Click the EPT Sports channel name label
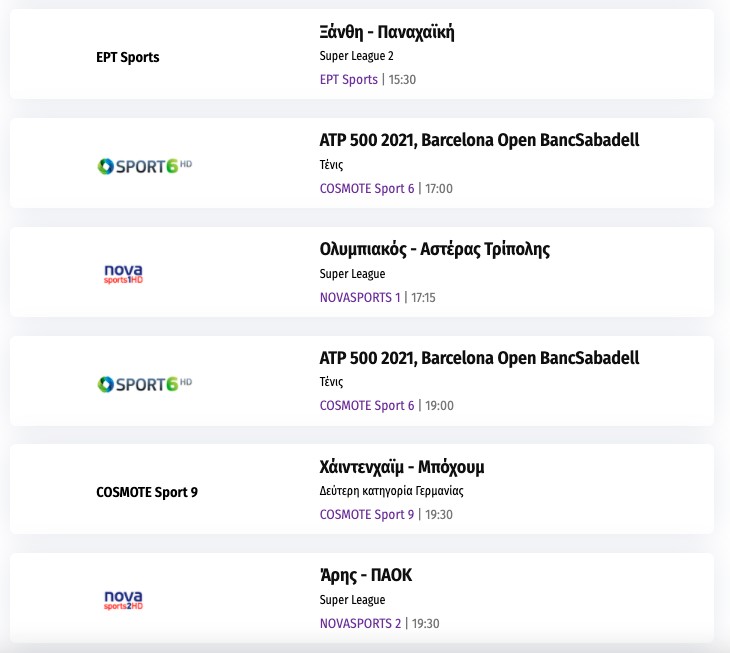Image resolution: width=730 pixels, height=653 pixels. pos(127,57)
